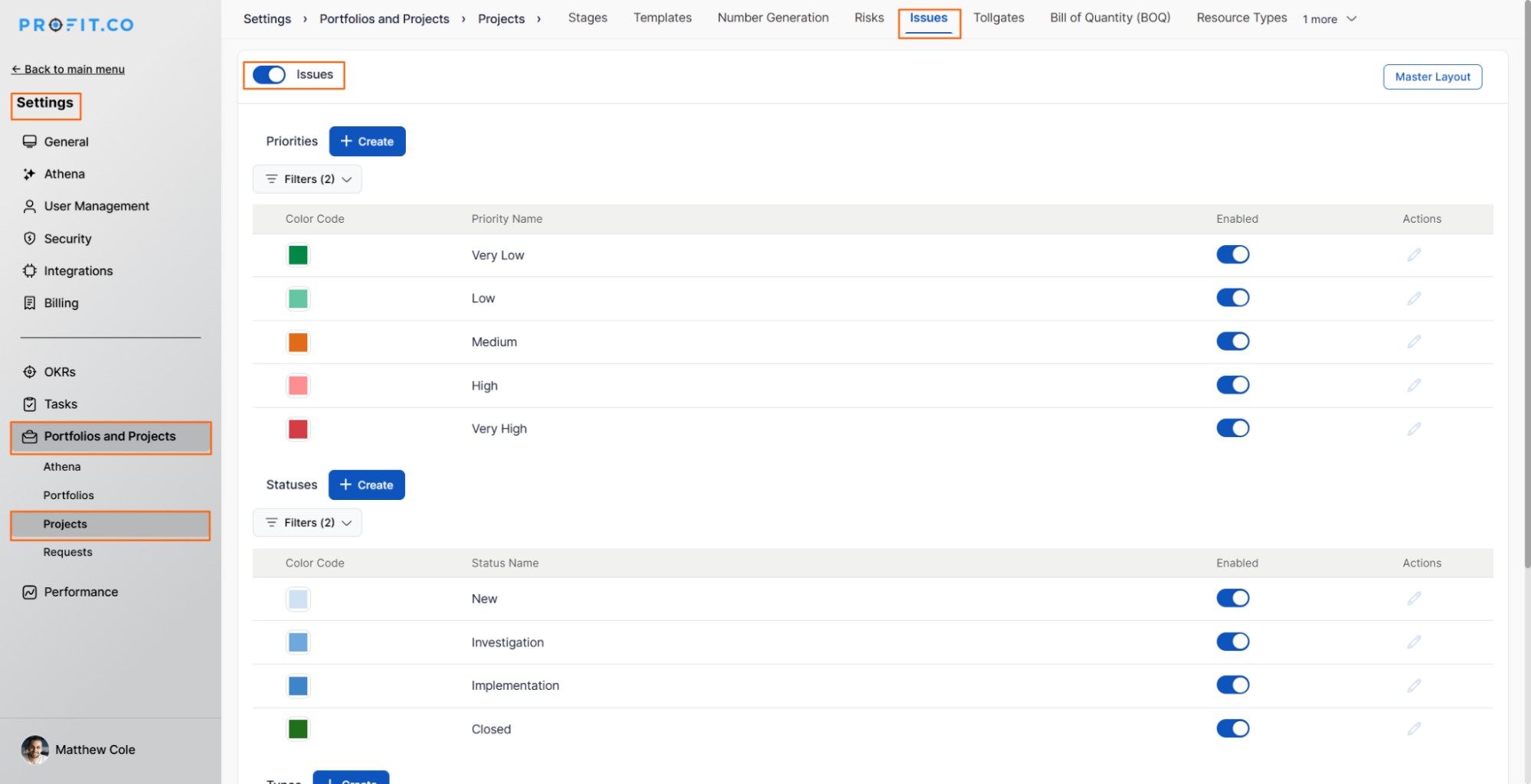
Task: Click the Athena sparkle icon in sidebar
Action: pos(30,174)
